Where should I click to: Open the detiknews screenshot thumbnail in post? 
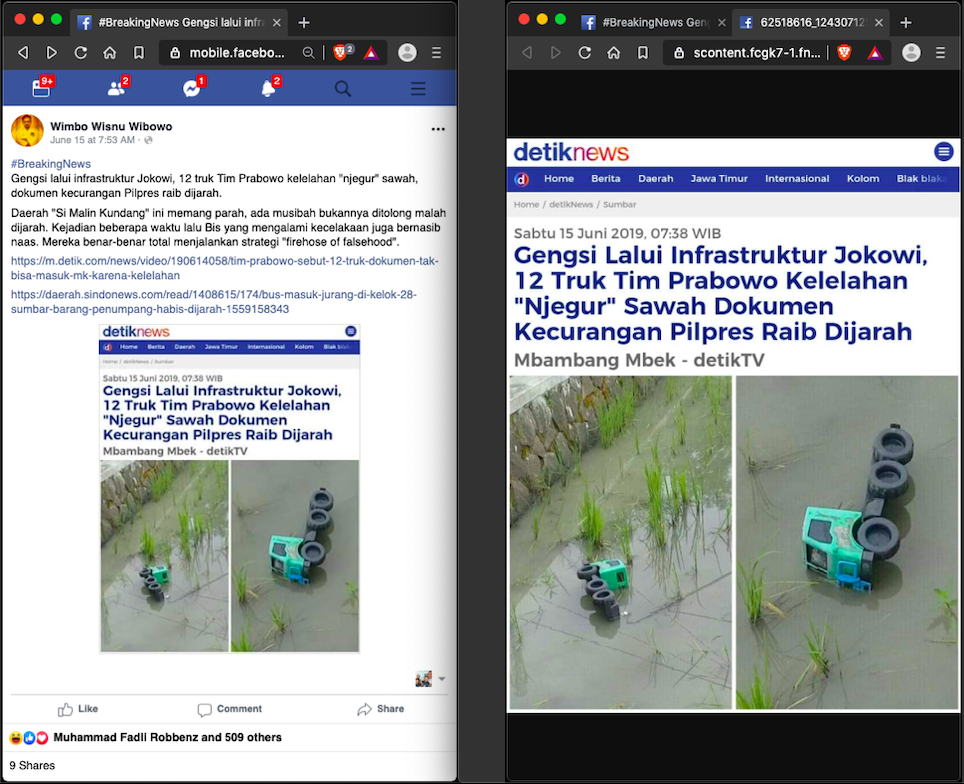pos(230,488)
